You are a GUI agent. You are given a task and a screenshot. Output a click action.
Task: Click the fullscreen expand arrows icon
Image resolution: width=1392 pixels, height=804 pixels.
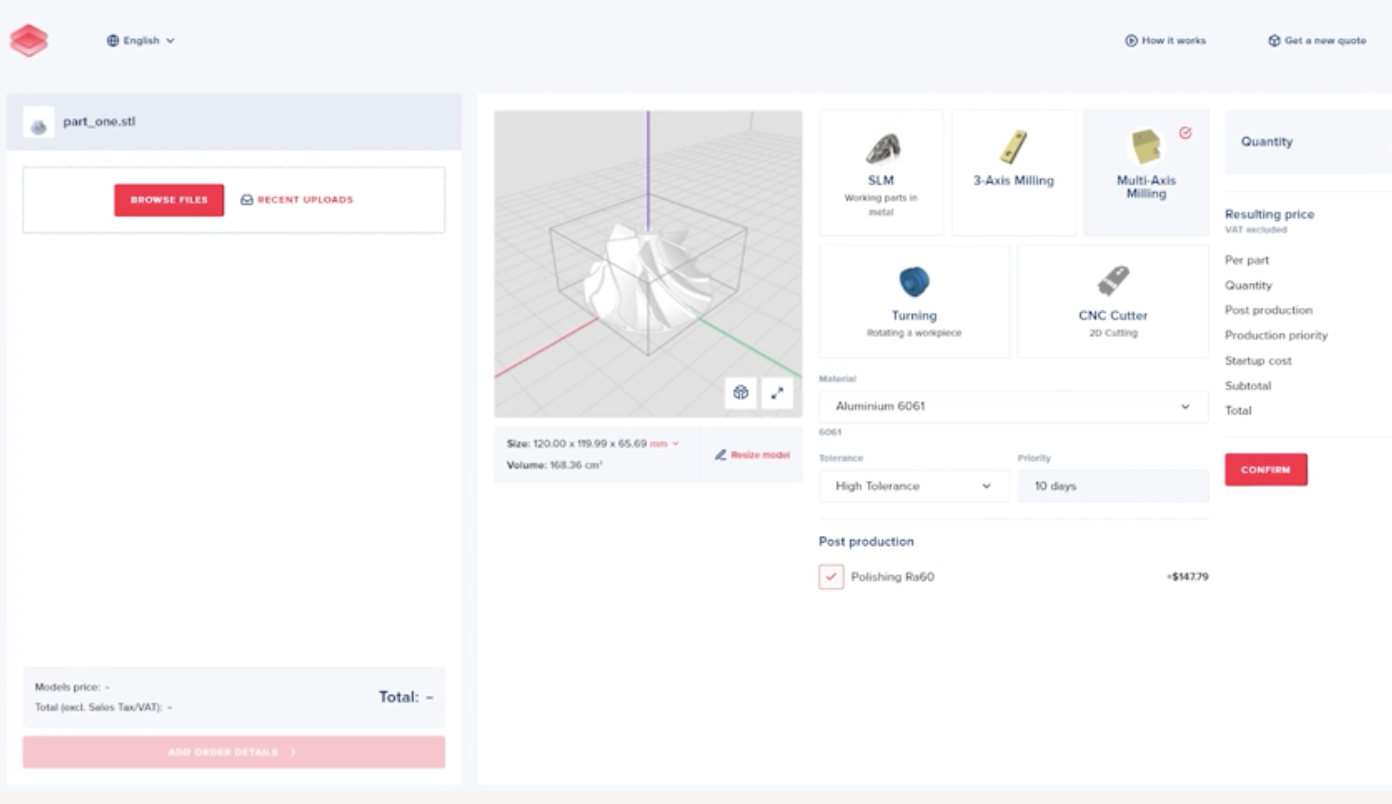click(777, 393)
